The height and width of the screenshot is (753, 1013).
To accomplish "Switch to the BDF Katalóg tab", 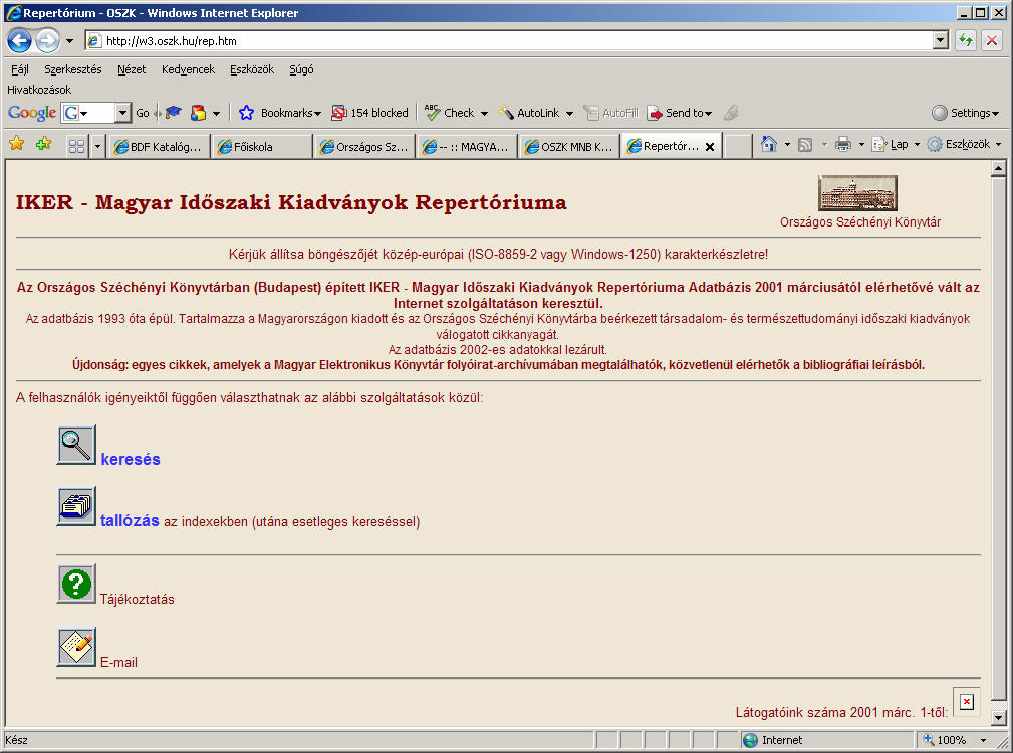I will pyautogui.click(x=159, y=147).
